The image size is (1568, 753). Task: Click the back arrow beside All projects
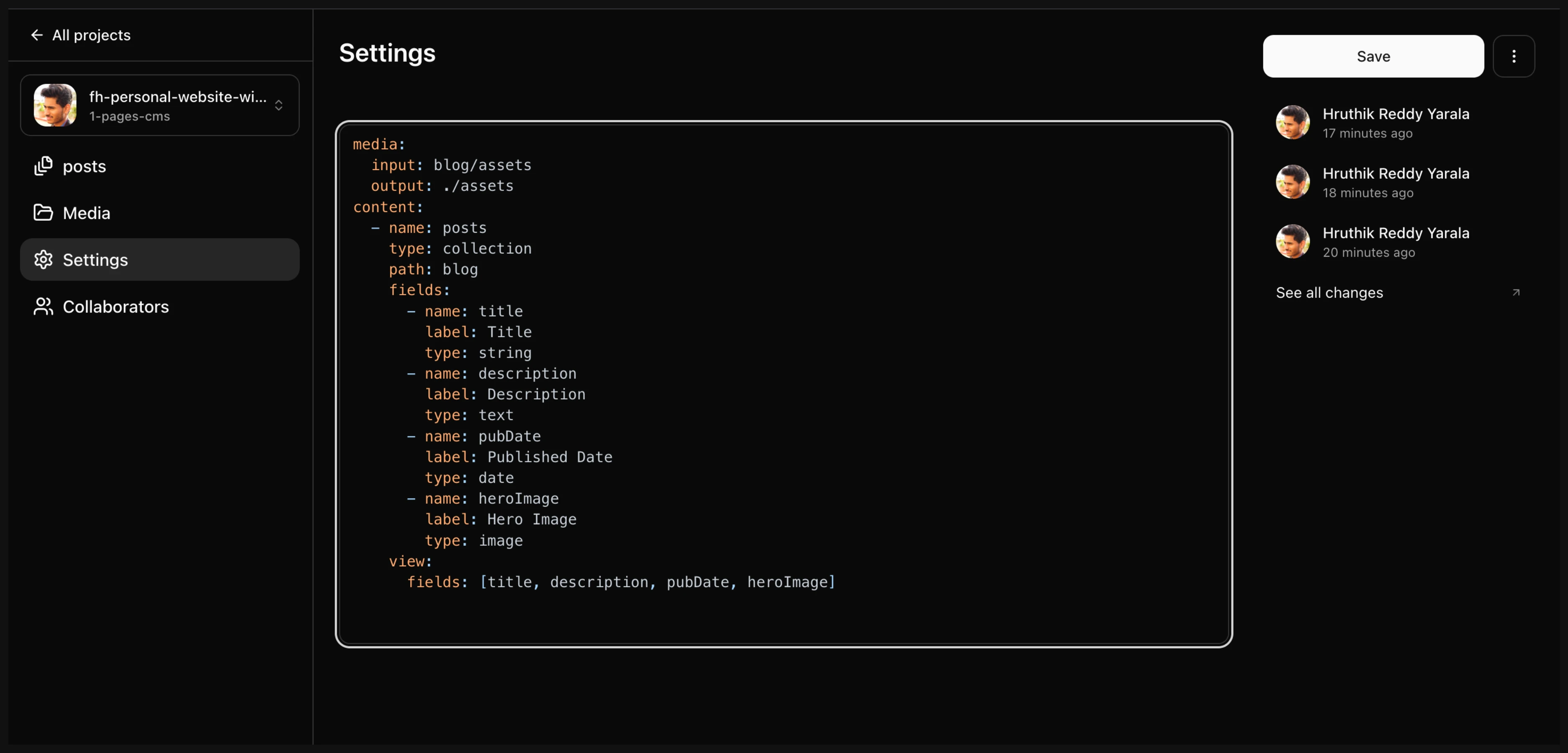(36, 35)
